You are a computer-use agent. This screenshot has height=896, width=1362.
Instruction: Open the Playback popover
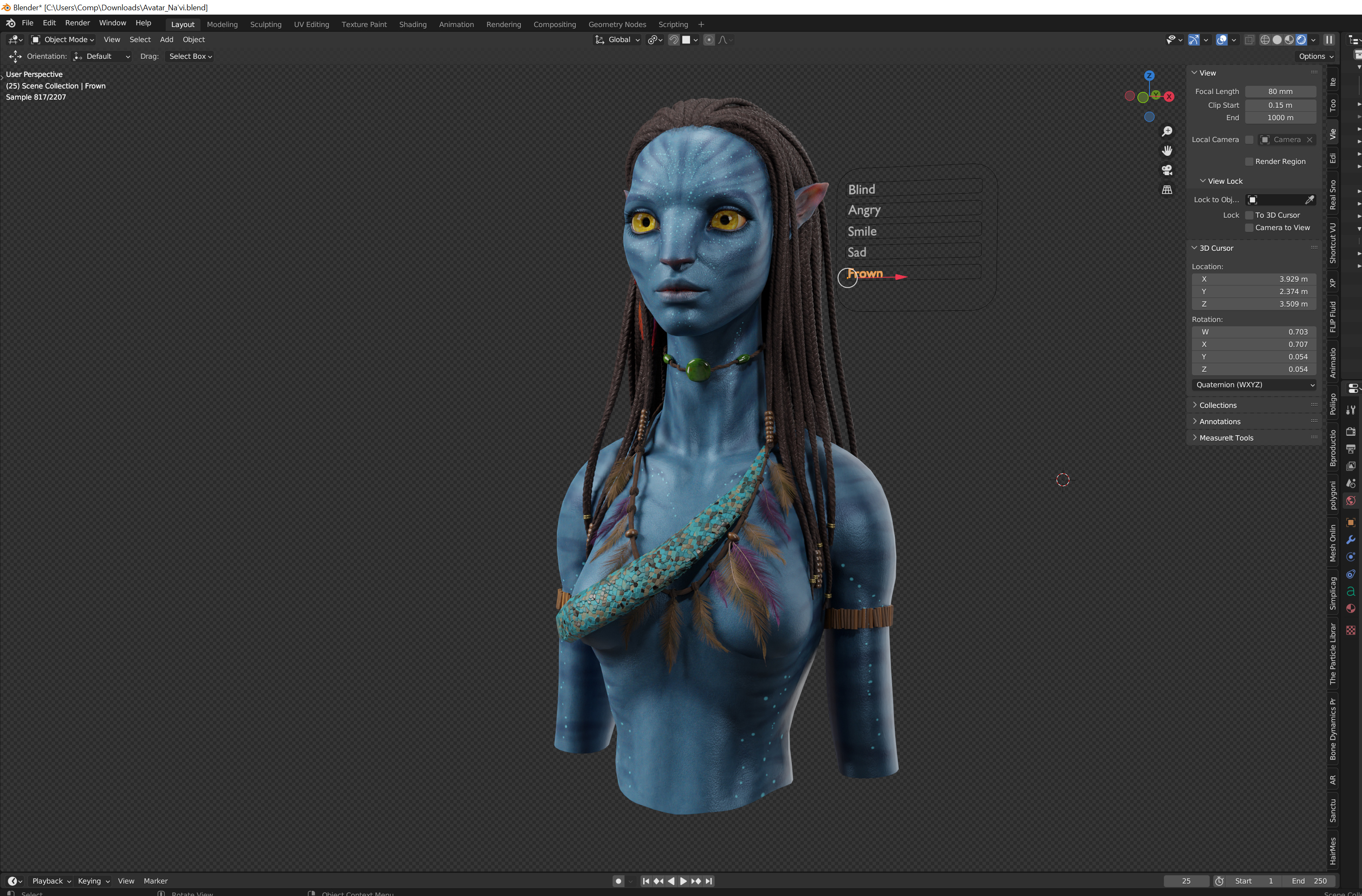[52, 881]
